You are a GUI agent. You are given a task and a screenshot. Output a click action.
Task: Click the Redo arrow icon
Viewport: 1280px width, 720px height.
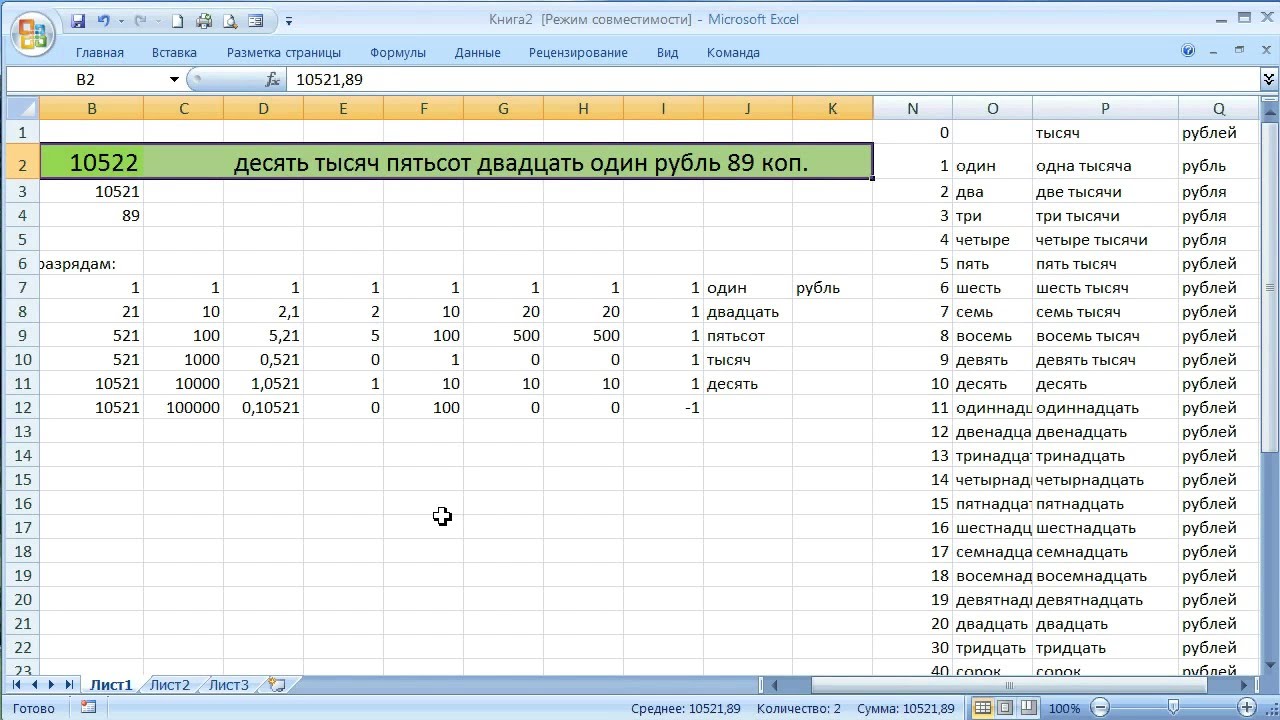pyautogui.click(x=140, y=20)
